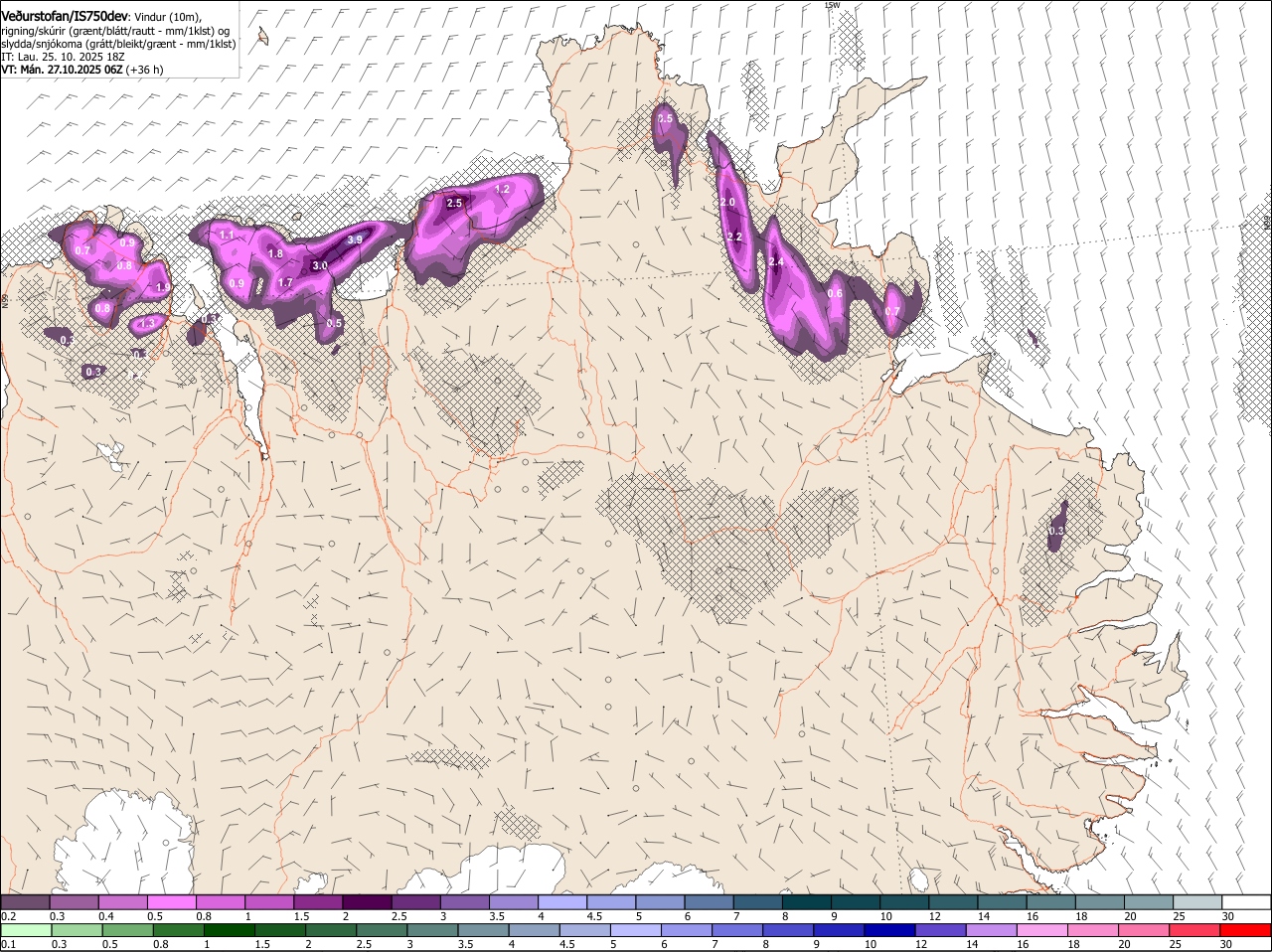Select the bottom-row legend swatch for 3
1272x952 pixels.
pyautogui.click(x=432, y=930)
